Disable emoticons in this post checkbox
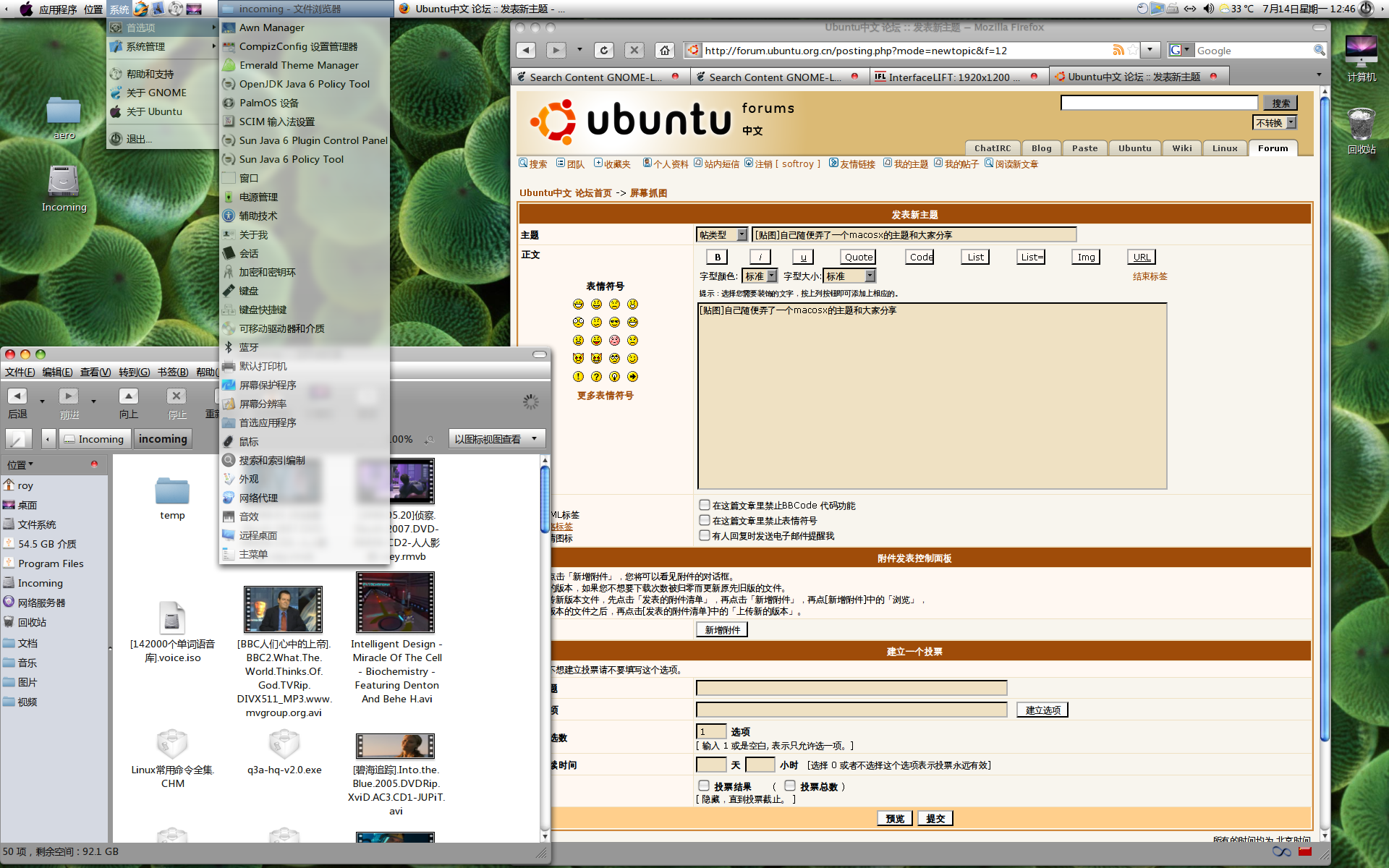This screenshot has height=868, width=1389. coord(704,520)
